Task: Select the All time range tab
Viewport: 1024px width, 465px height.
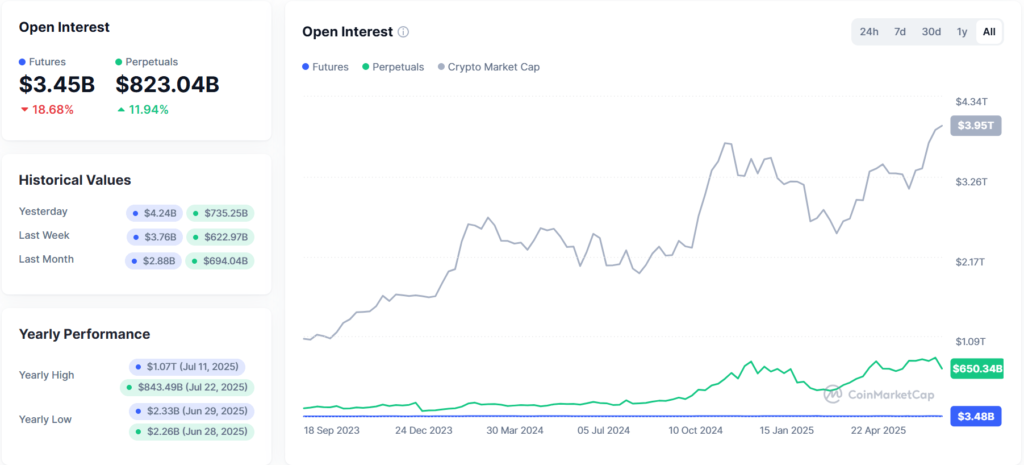Action: [989, 32]
